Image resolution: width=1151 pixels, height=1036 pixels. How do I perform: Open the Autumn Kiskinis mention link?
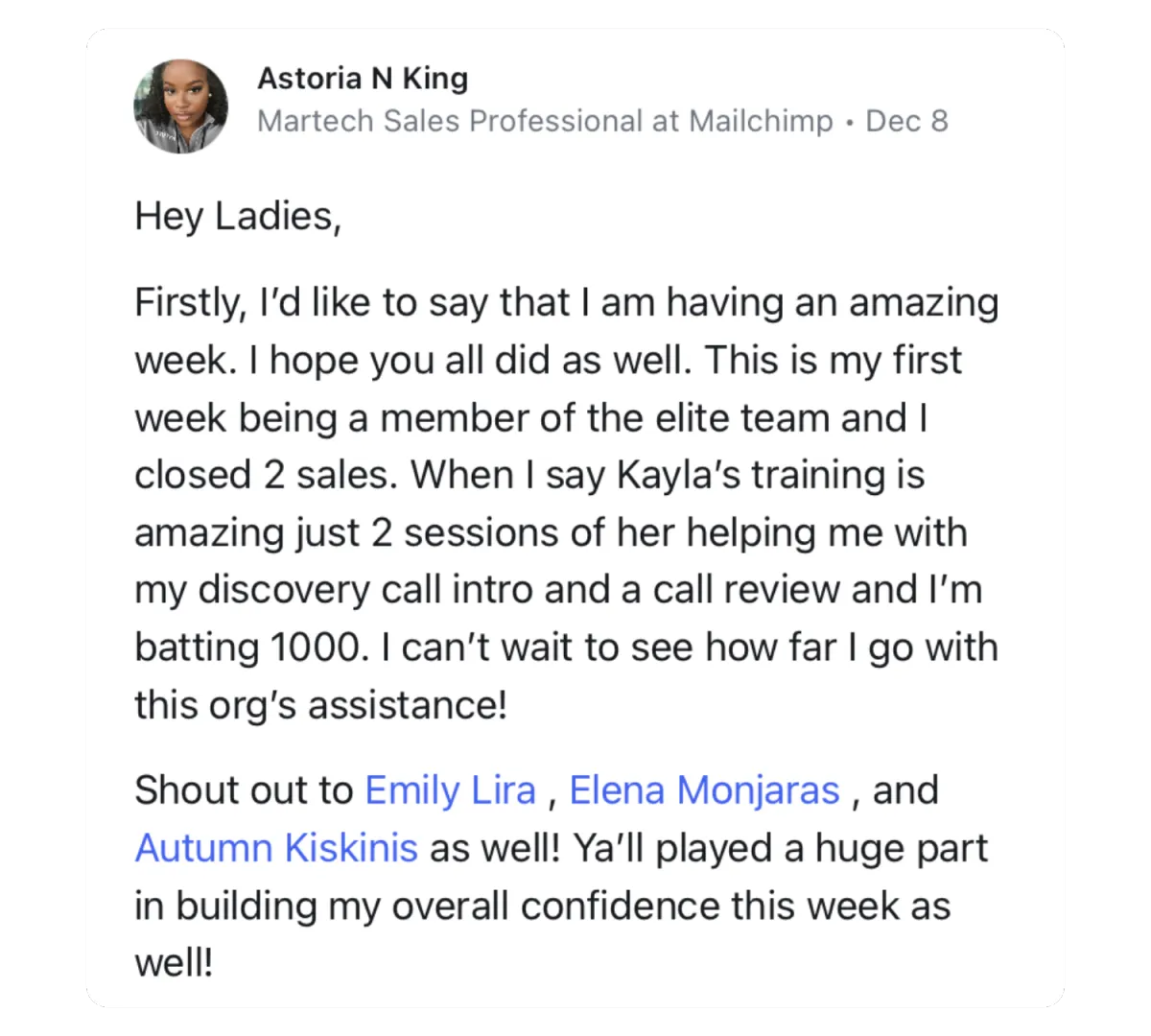point(276,848)
